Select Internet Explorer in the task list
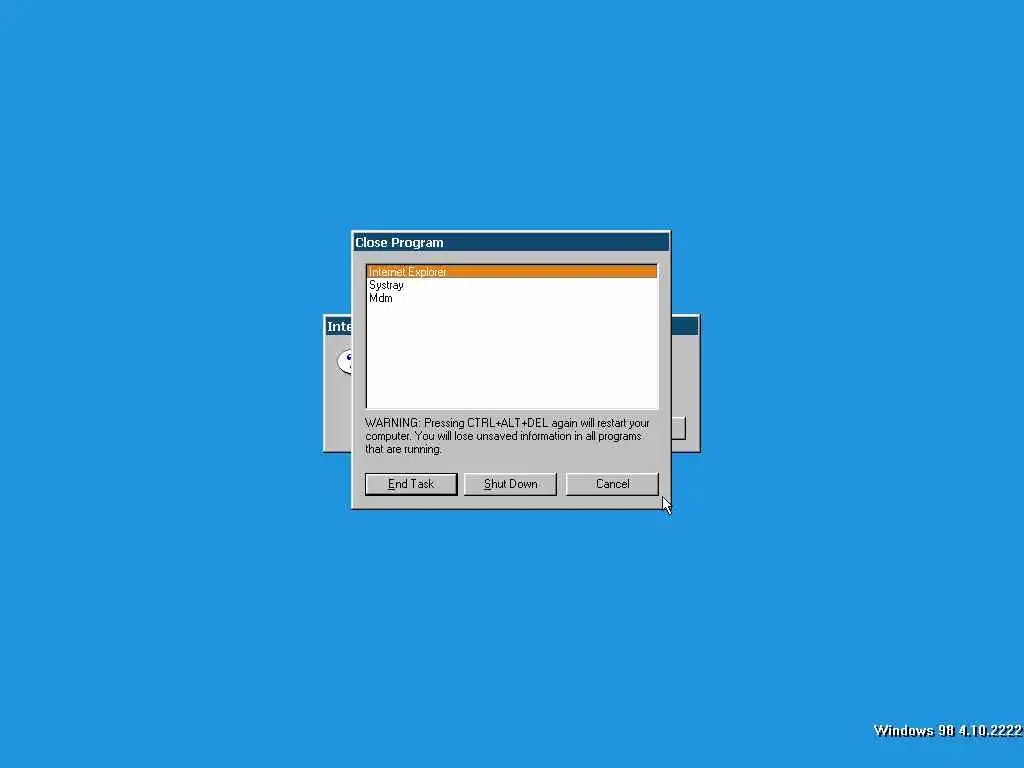This screenshot has height=768, width=1024. click(511, 272)
